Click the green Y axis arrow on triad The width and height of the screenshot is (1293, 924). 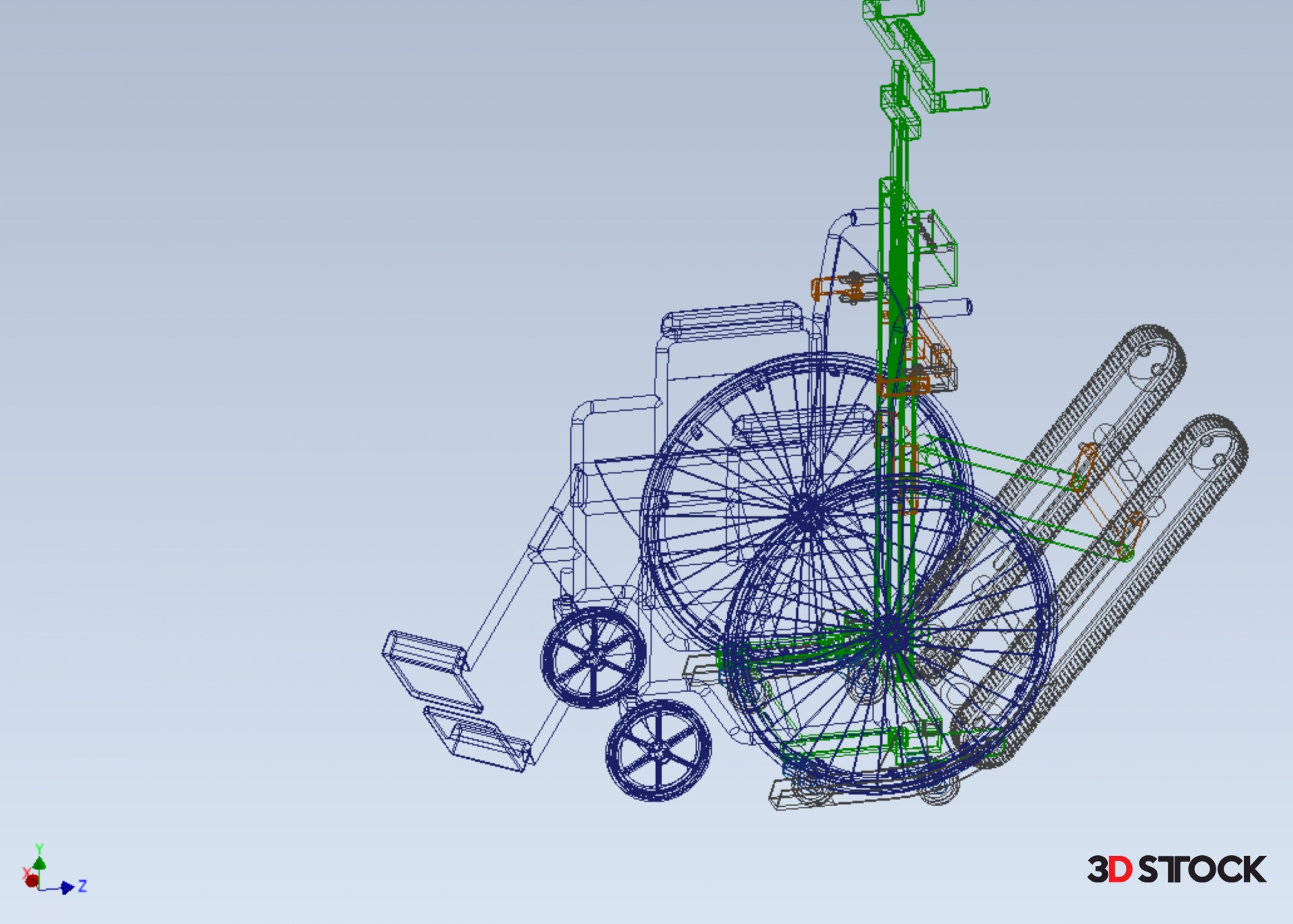pyautogui.click(x=39, y=863)
